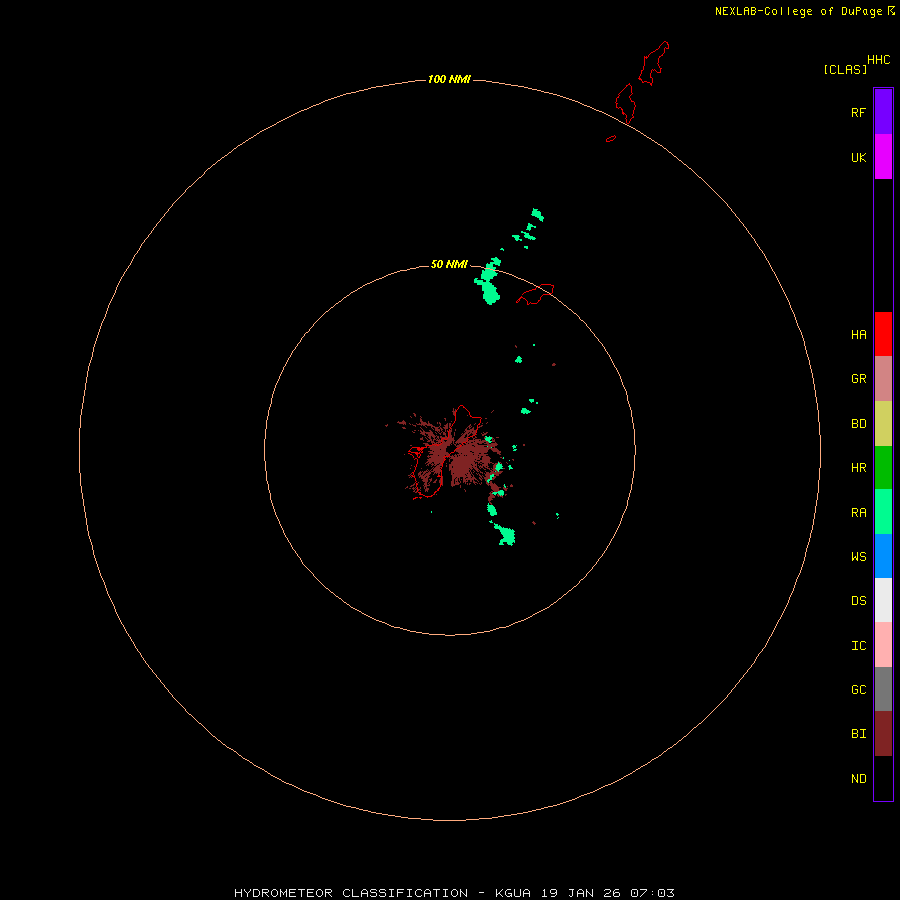Click the HR legend label
Image resolution: width=900 pixels, height=900 pixels.
click(x=858, y=468)
